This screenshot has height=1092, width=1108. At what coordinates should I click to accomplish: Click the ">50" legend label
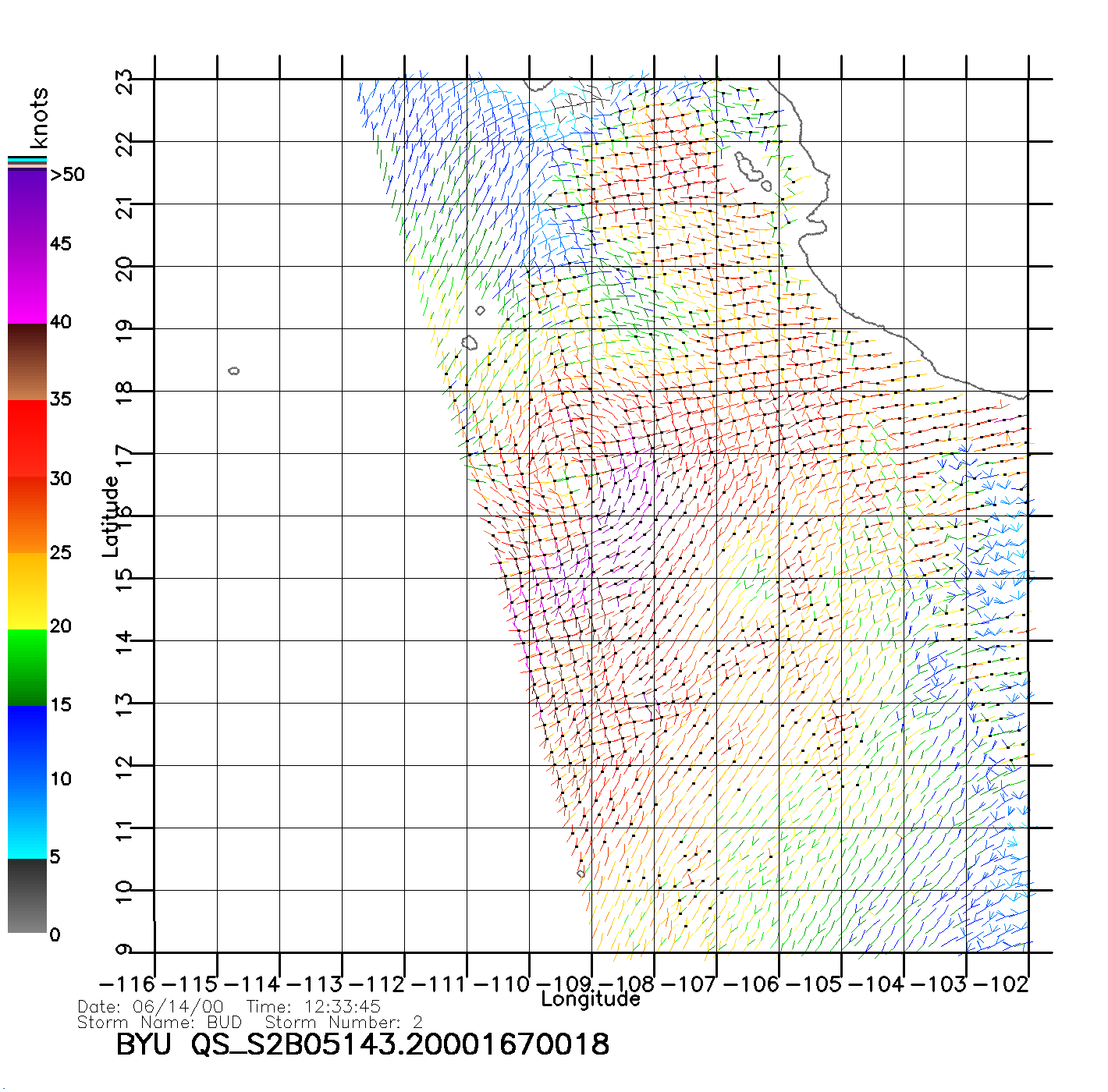[67, 175]
